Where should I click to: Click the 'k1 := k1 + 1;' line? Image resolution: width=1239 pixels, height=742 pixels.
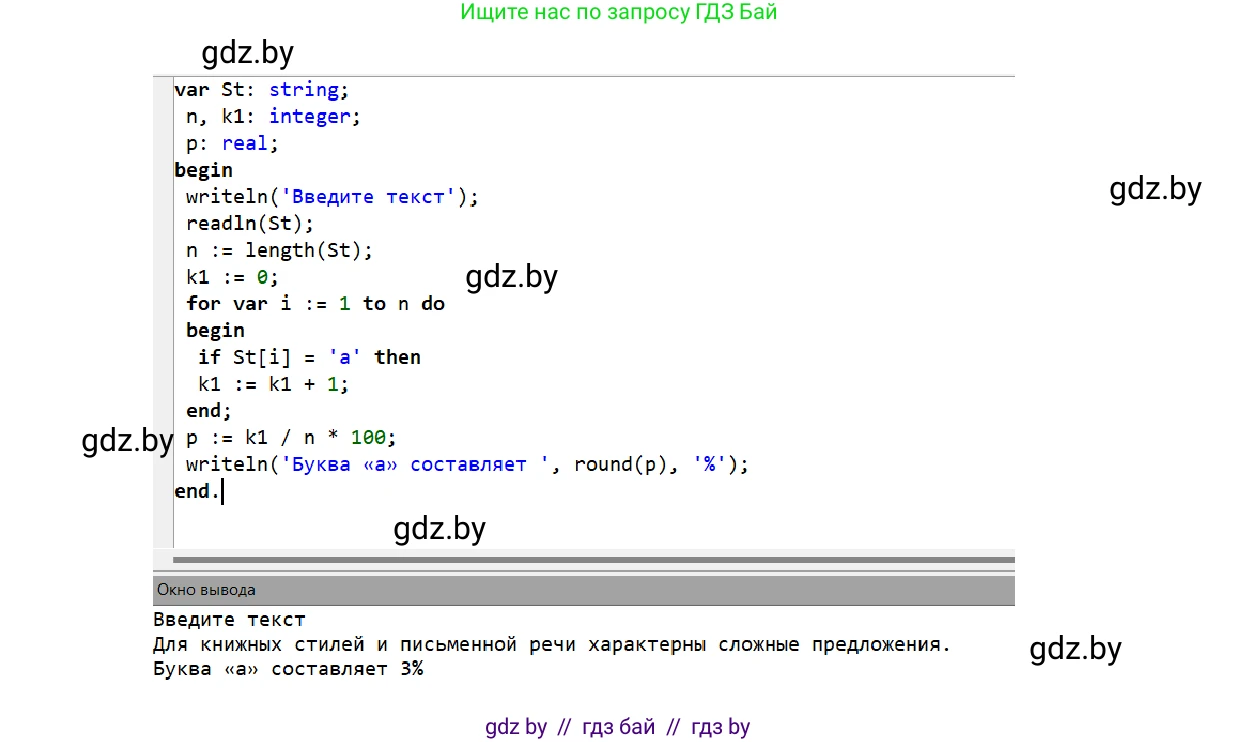273,384
